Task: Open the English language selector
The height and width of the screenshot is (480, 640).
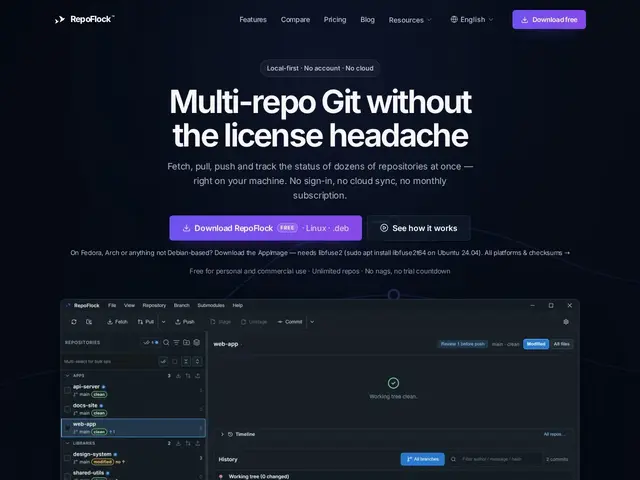Action: pyautogui.click(x=472, y=19)
